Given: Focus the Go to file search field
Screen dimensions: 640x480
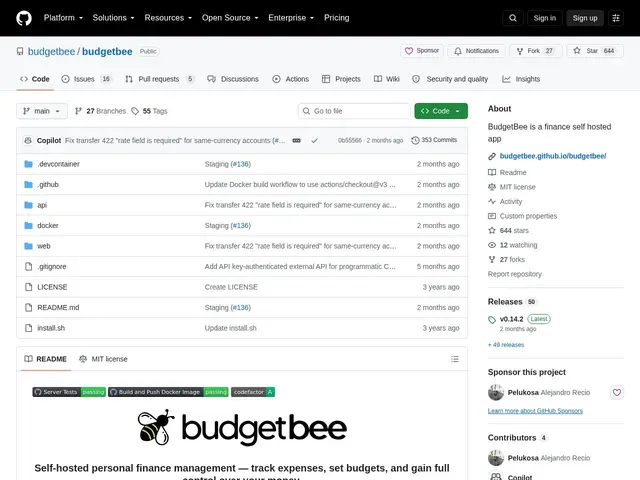Looking at the screenshot, I should coord(354,111).
